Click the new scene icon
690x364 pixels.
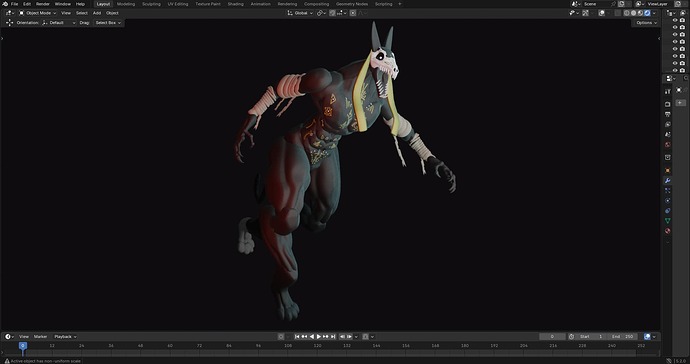coord(621,4)
